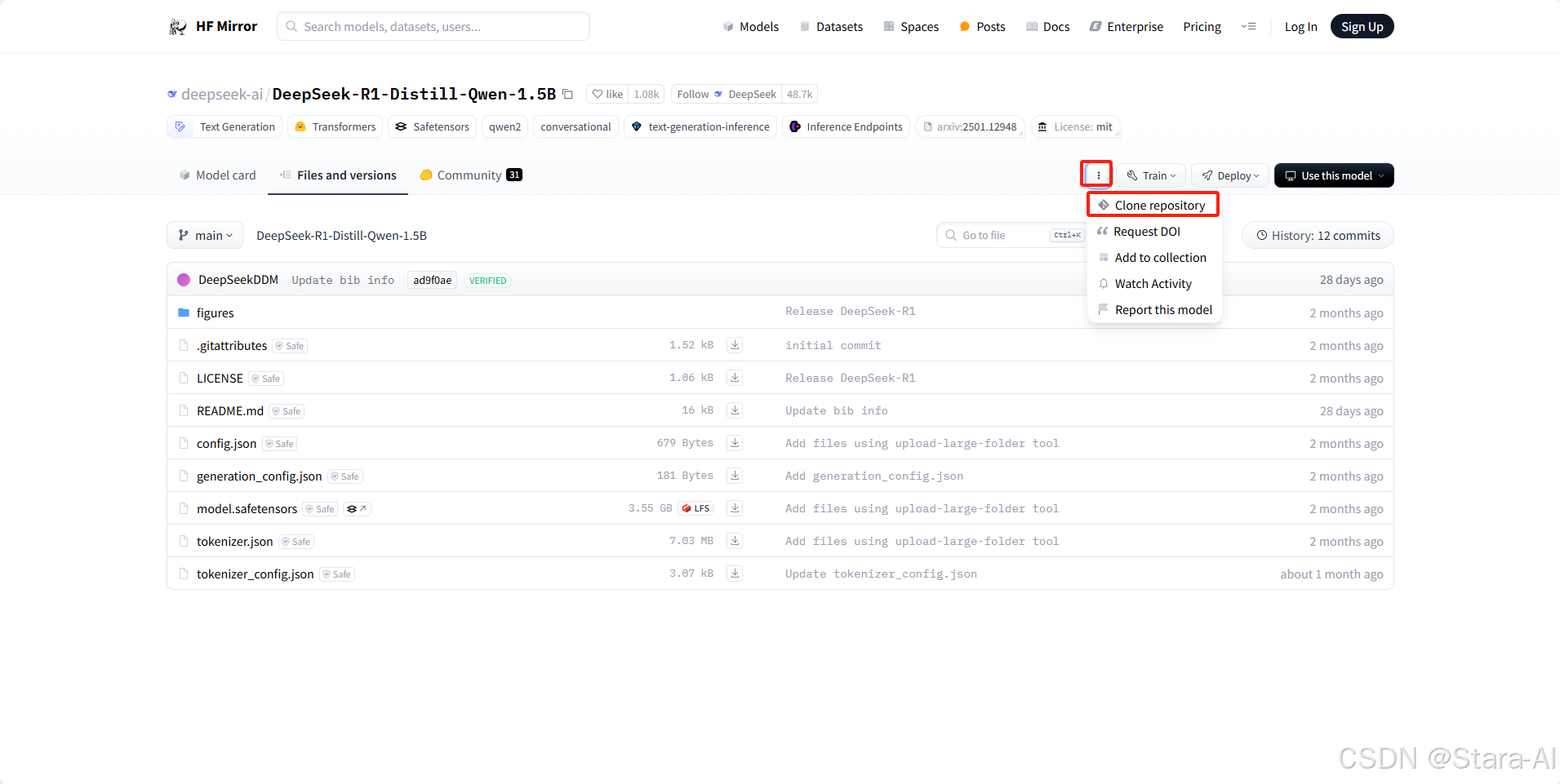Click the Transformers tag
The height and width of the screenshot is (784, 1560).
click(335, 126)
